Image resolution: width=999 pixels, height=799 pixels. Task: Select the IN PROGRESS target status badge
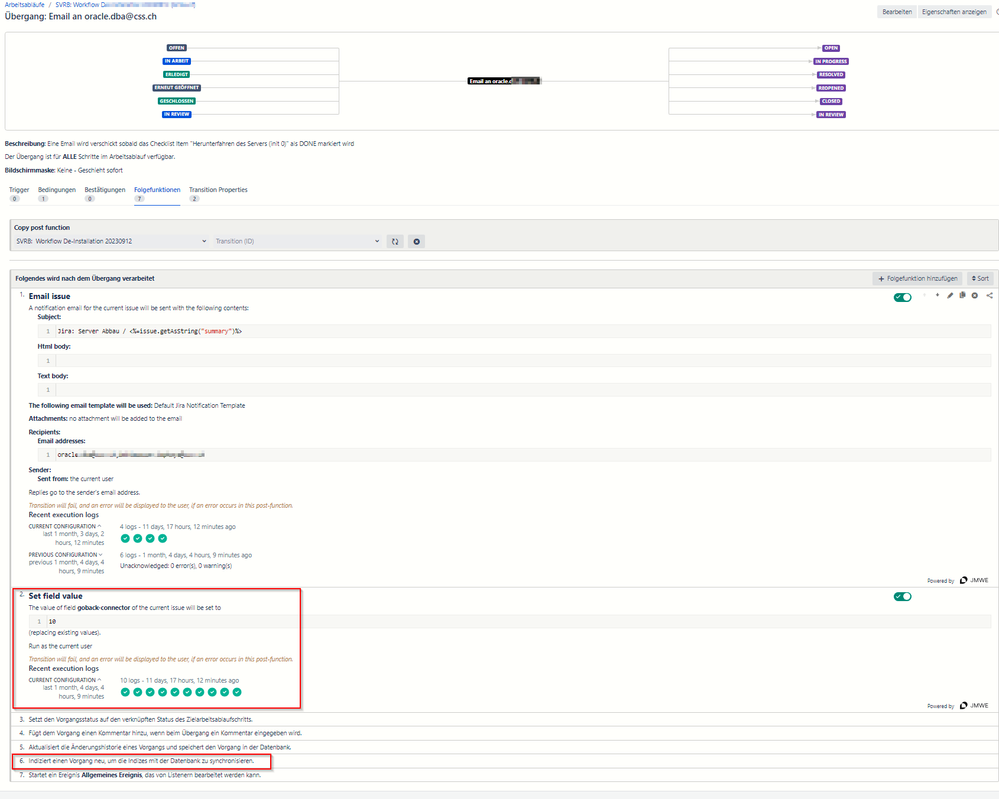831,62
